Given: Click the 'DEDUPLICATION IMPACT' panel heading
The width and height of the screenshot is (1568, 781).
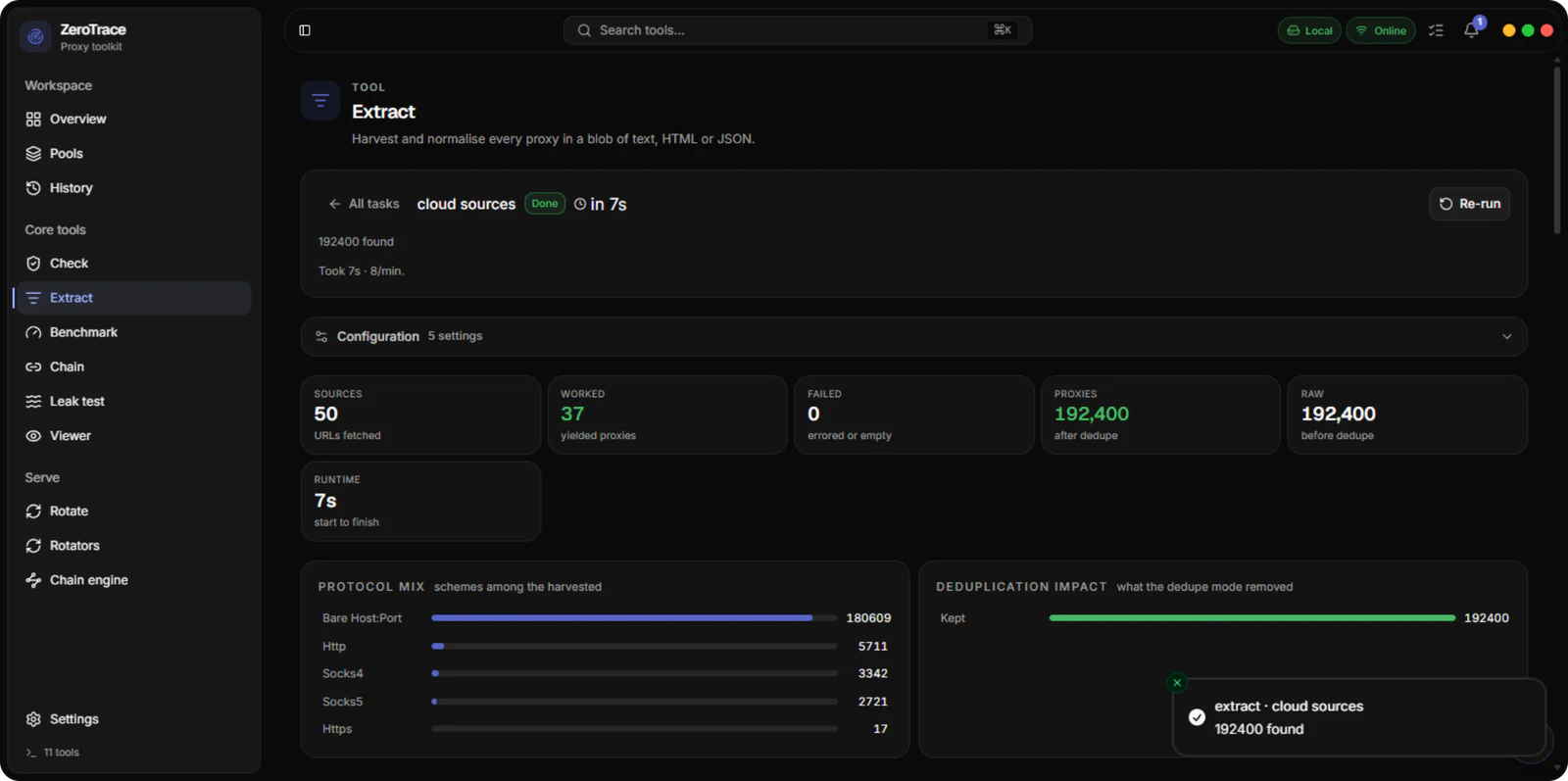Looking at the screenshot, I should click(x=1021, y=587).
